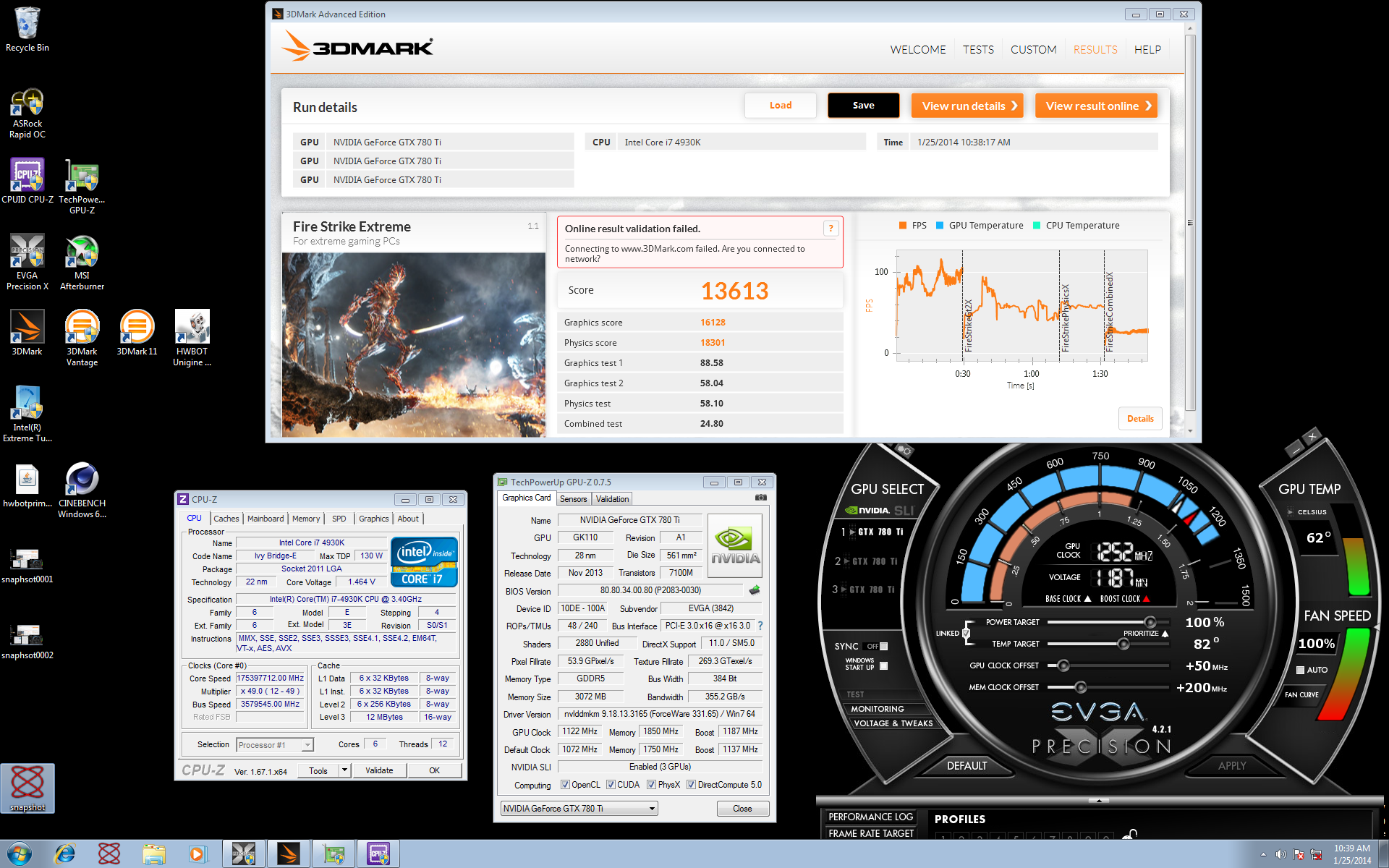
Task: Open the Mainboard tab in CPU-Z
Action: point(266,519)
